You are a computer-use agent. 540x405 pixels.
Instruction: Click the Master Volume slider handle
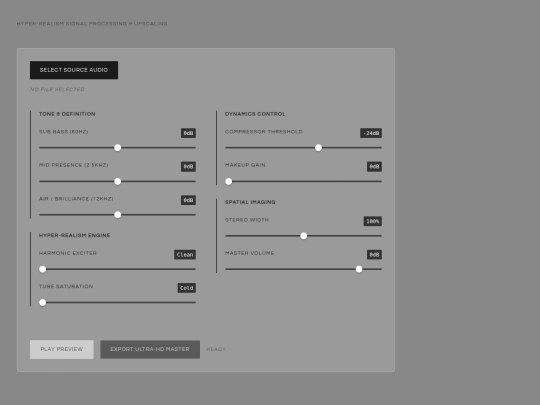point(359,269)
